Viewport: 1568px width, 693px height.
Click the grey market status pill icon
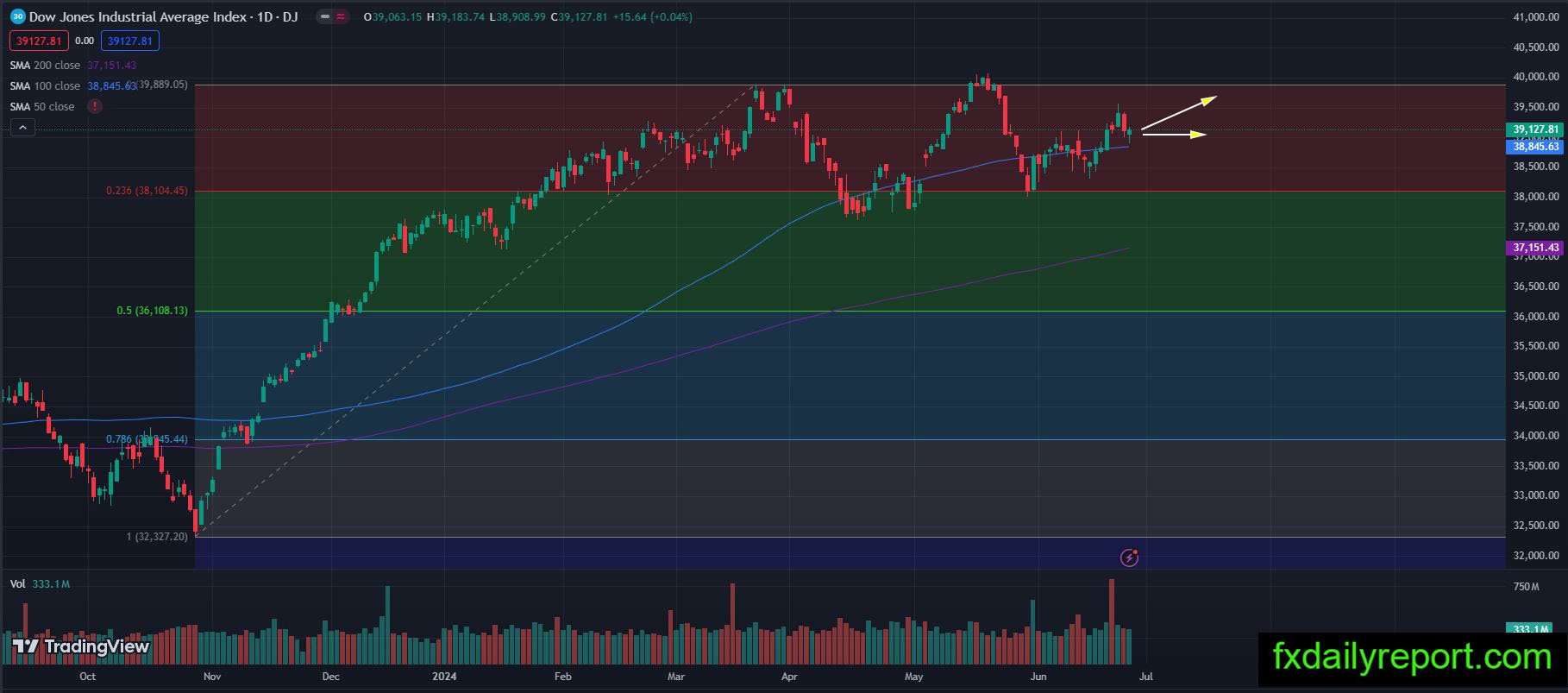click(324, 16)
